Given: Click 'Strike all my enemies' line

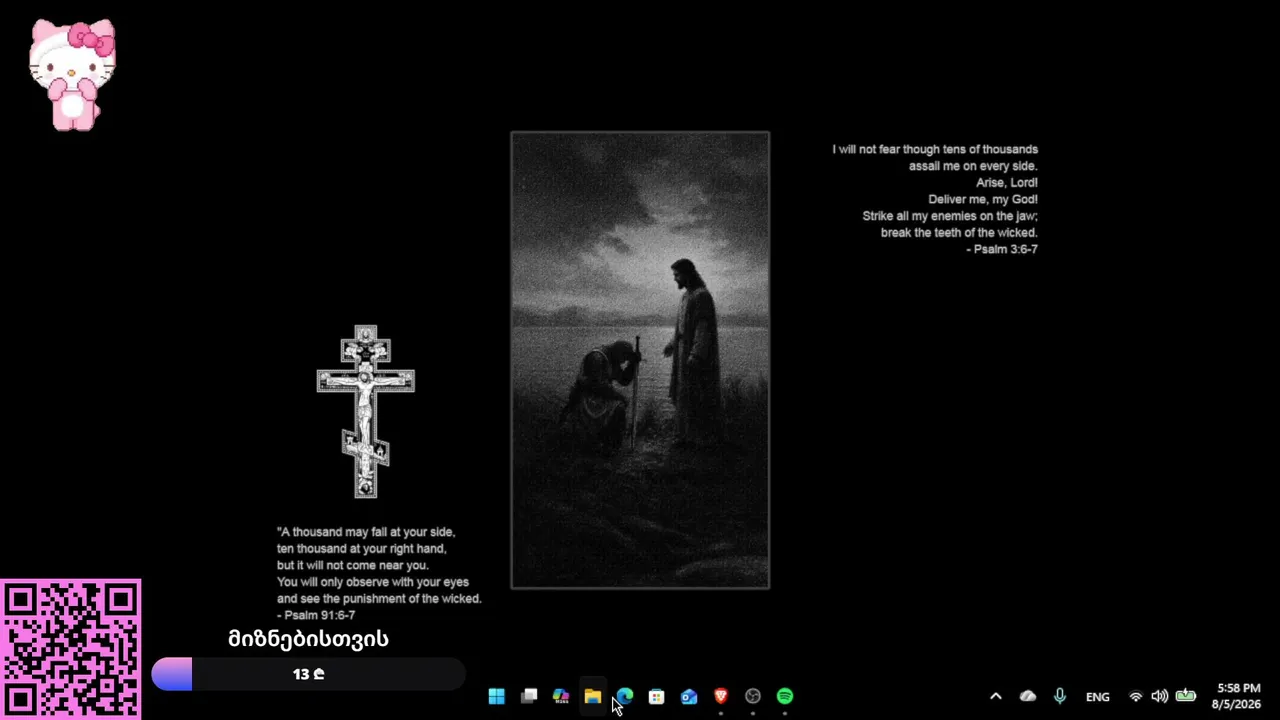Looking at the screenshot, I should pos(950,216).
